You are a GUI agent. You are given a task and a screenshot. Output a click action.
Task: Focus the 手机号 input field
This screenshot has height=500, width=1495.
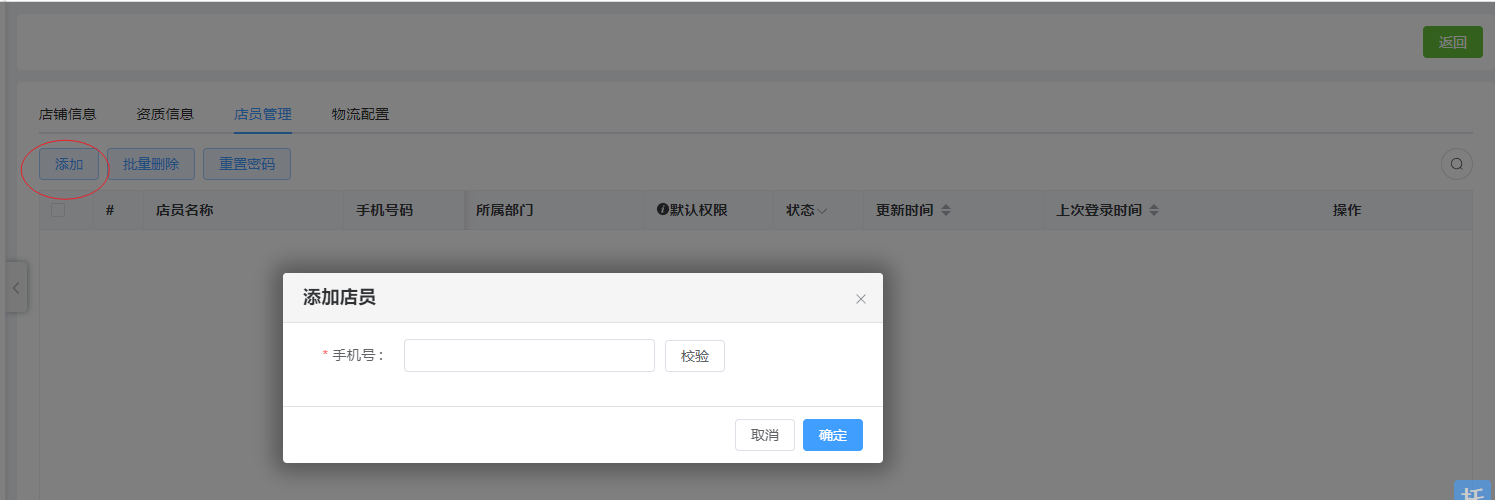click(x=529, y=356)
